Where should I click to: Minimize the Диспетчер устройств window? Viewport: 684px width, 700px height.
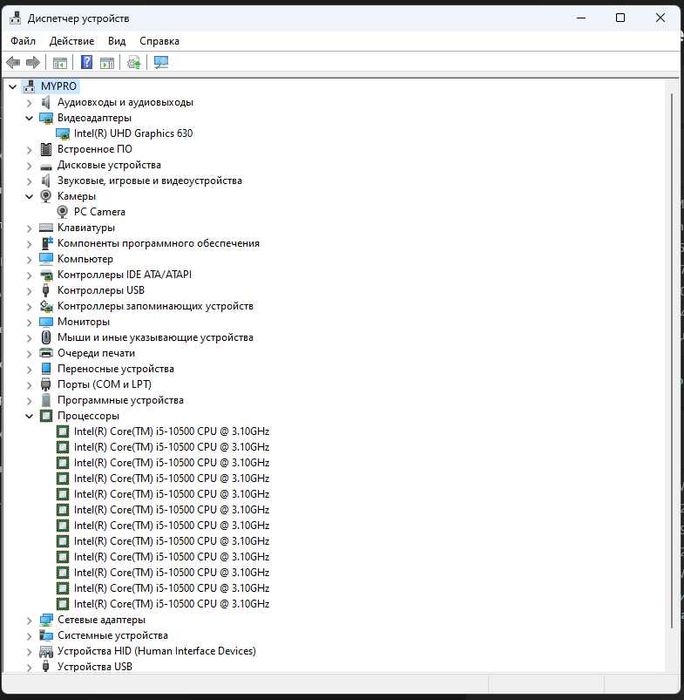581,18
